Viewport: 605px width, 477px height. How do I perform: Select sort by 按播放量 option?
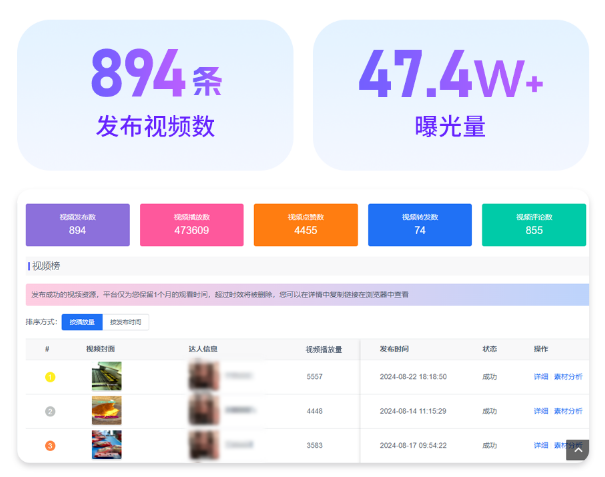tap(81, 322)
